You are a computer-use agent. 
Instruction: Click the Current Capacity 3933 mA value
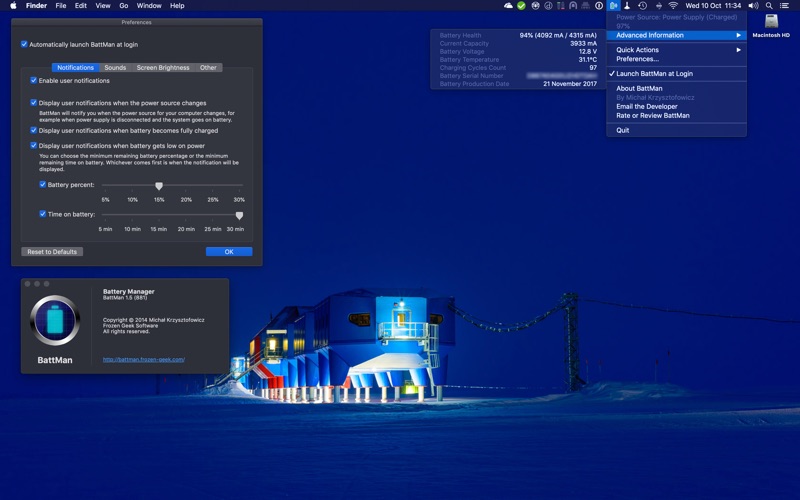583,43
